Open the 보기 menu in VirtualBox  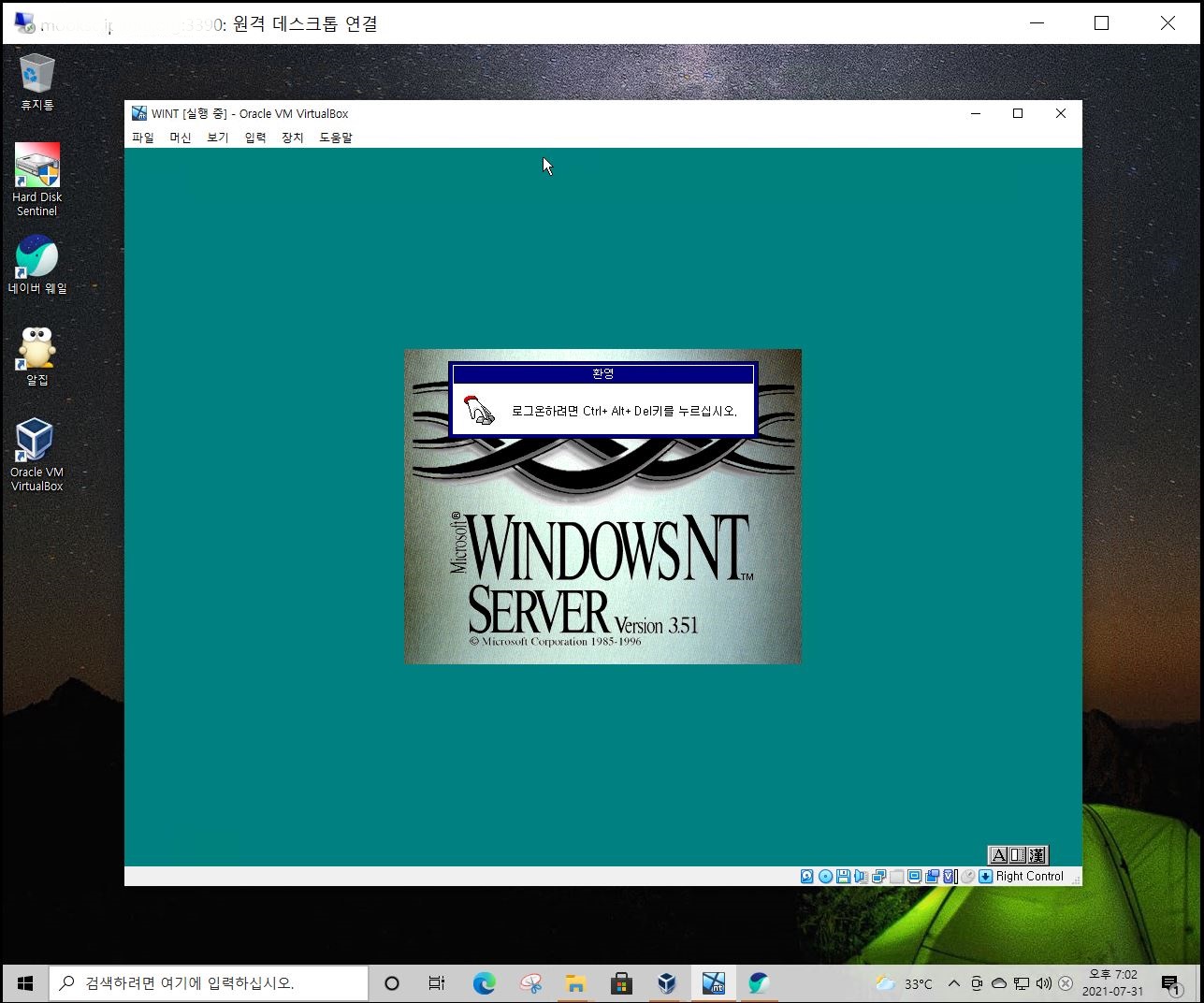[217, 138]
